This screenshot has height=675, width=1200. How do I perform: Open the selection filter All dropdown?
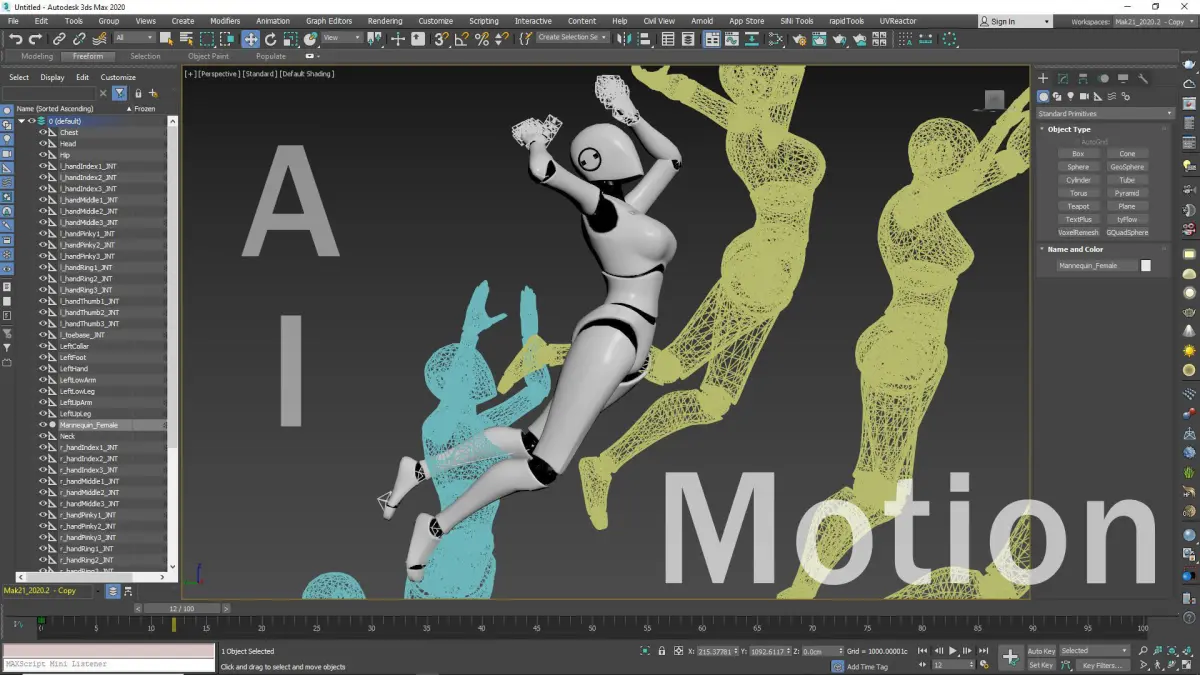click(134, 38)
